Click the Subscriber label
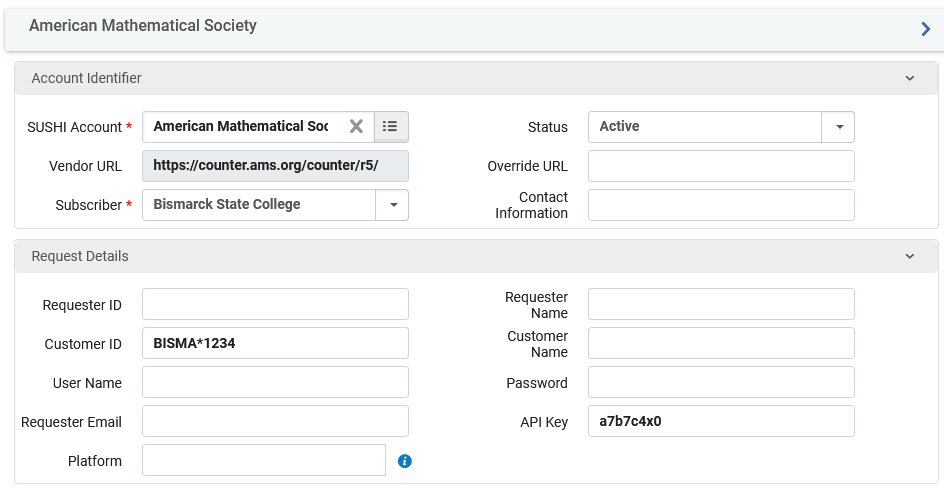Viewport: 944px width, 488px height. click(x=88, y=205)
